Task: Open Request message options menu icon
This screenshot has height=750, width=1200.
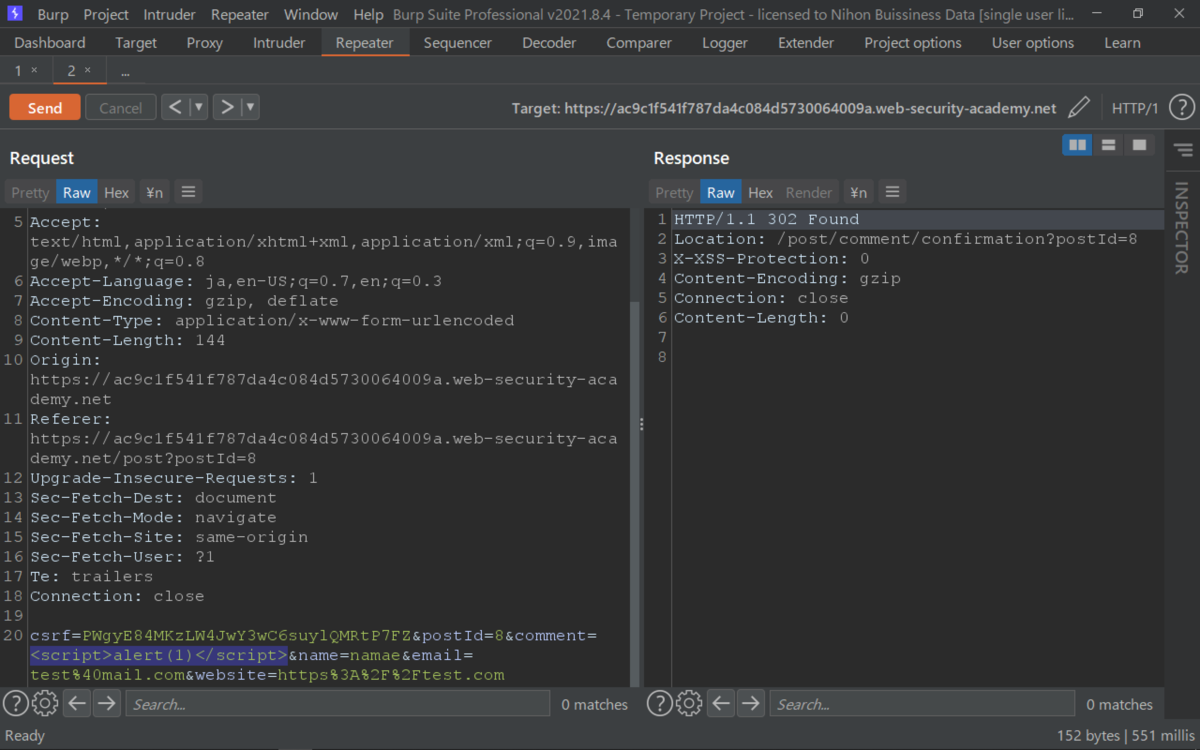Action: click(188, 192)
